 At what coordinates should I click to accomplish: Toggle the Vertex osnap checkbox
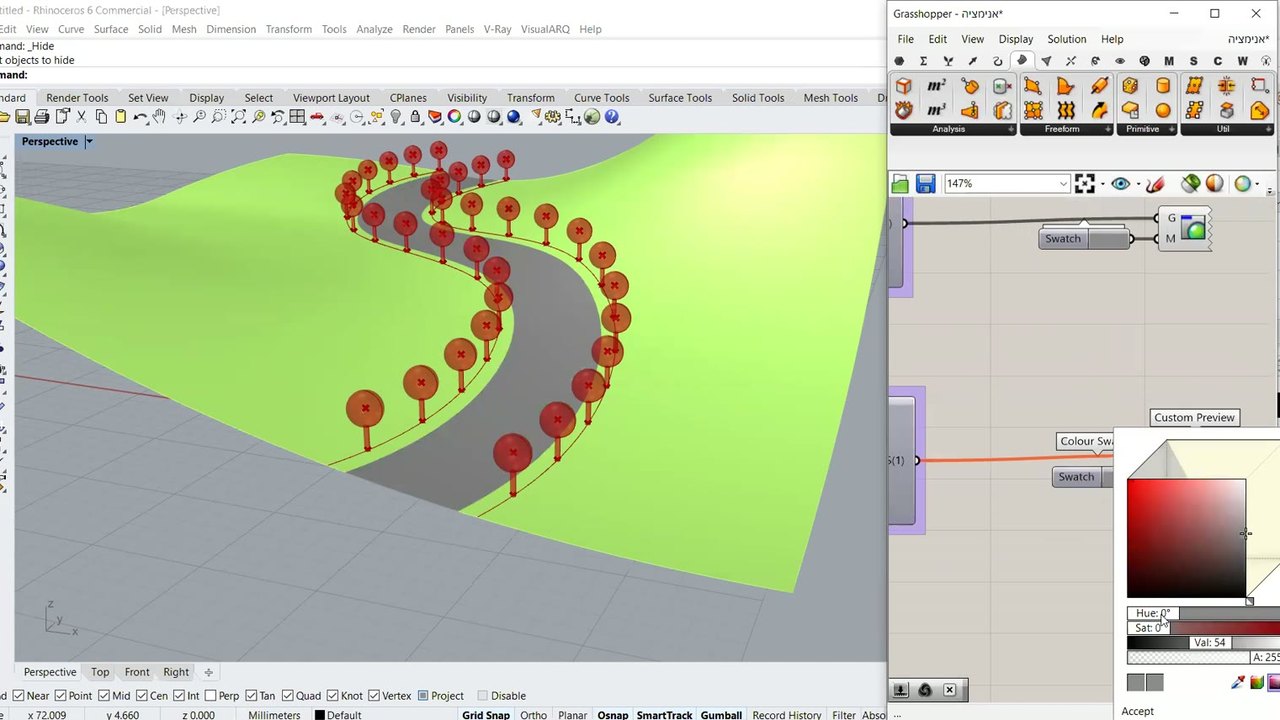pyautogui.click(x=374, y=696)
